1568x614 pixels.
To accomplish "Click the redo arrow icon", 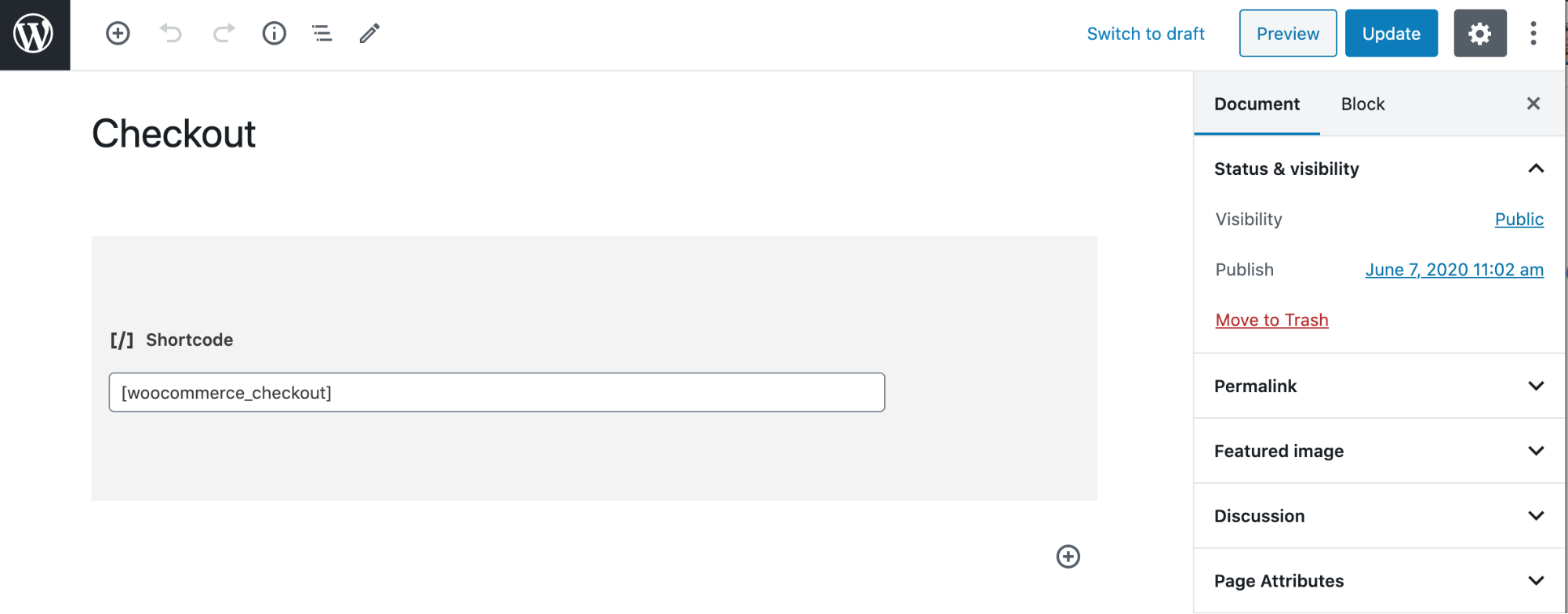I will point(224,33).
